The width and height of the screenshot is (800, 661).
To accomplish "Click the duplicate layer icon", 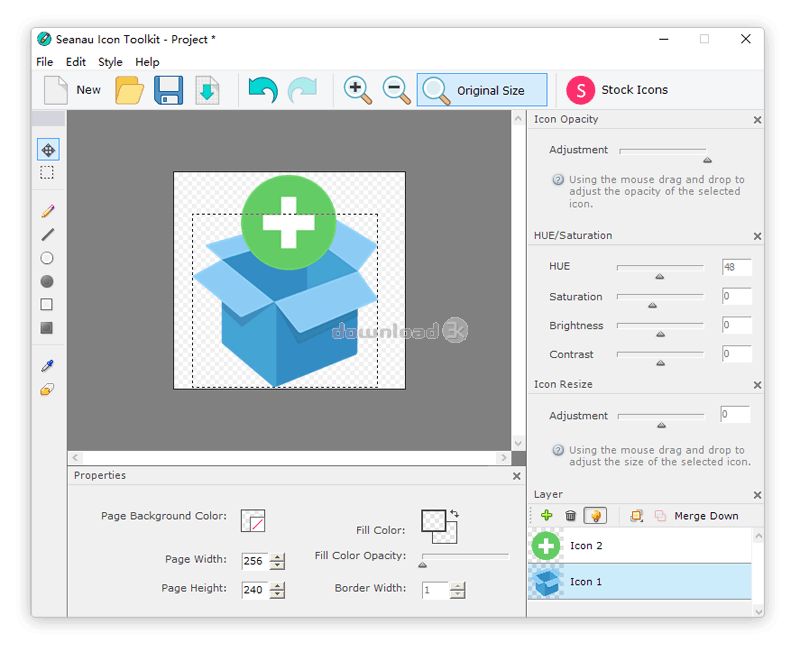I will point(636,516).
